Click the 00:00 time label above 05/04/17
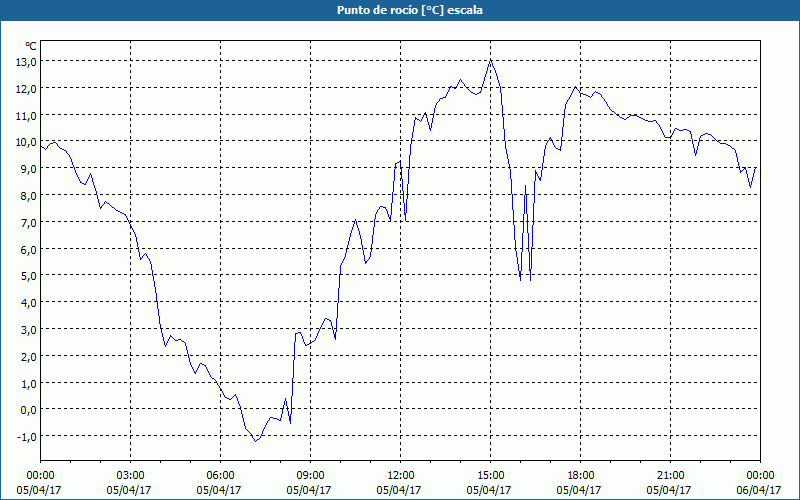Viewport: 800px width, 500px height. pyautogui.click(x=40, y=476)
